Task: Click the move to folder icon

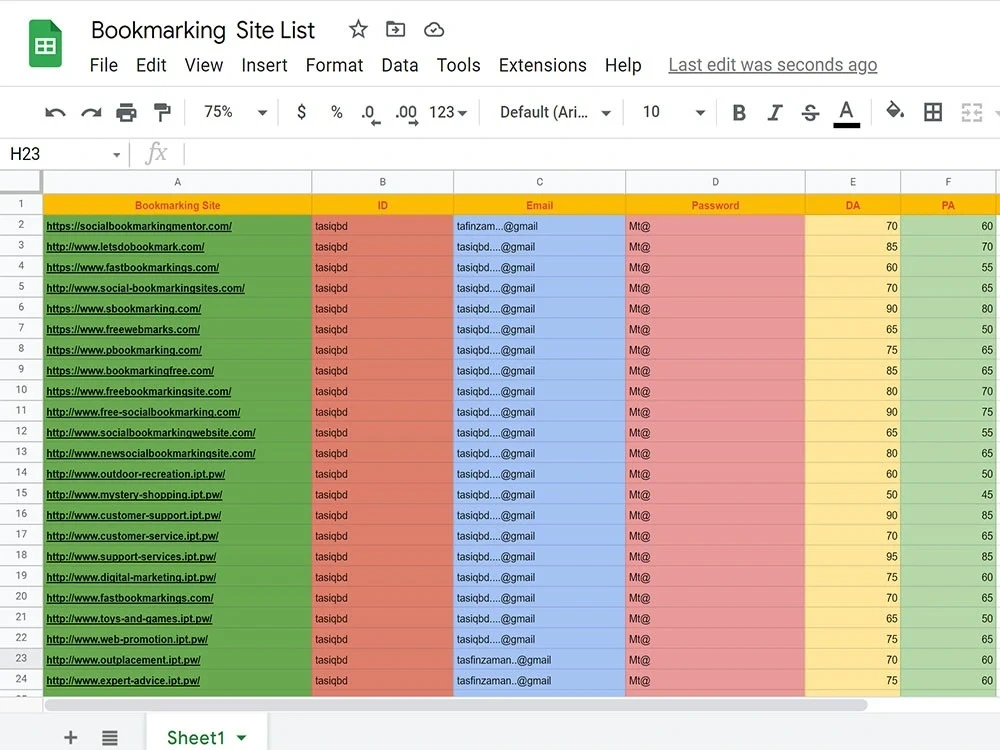Action: 395,29
